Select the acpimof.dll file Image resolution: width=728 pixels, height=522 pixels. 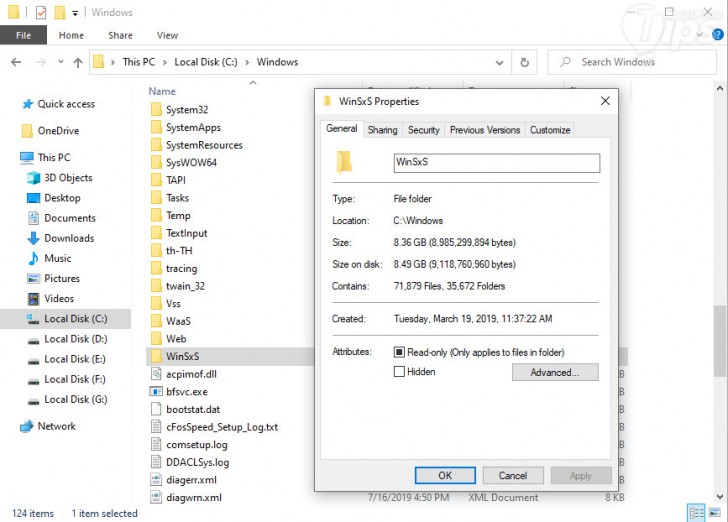183,374
